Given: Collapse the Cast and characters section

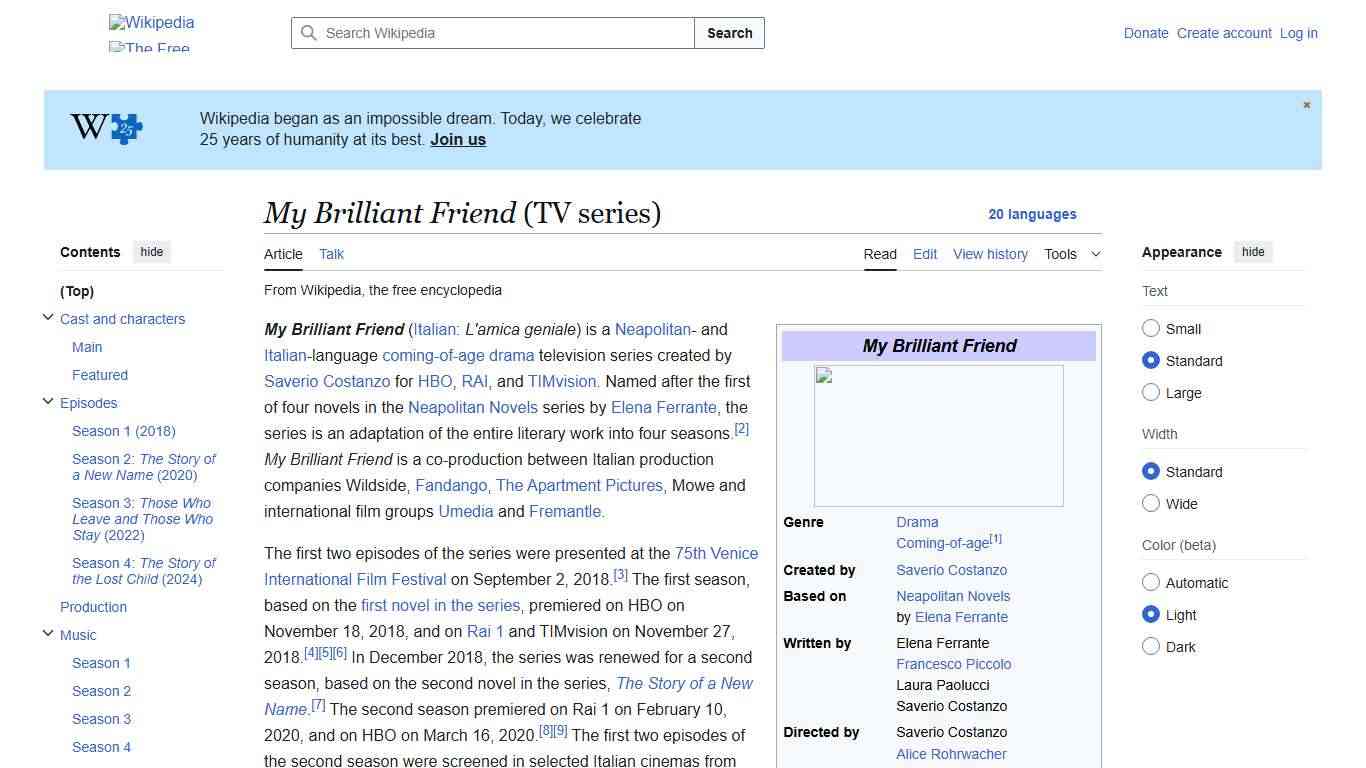Looking at the screenshot, I should (x=48, y=317).
